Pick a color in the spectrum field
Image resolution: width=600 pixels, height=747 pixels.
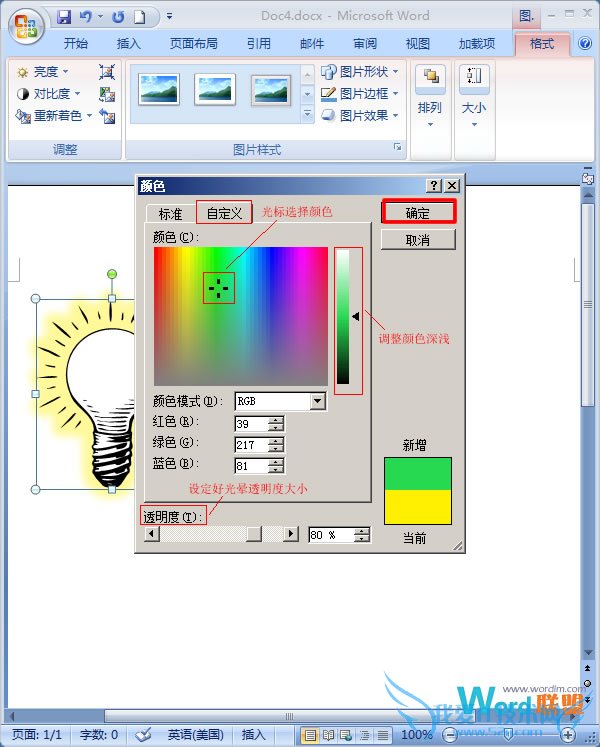[x=241, y=316]
